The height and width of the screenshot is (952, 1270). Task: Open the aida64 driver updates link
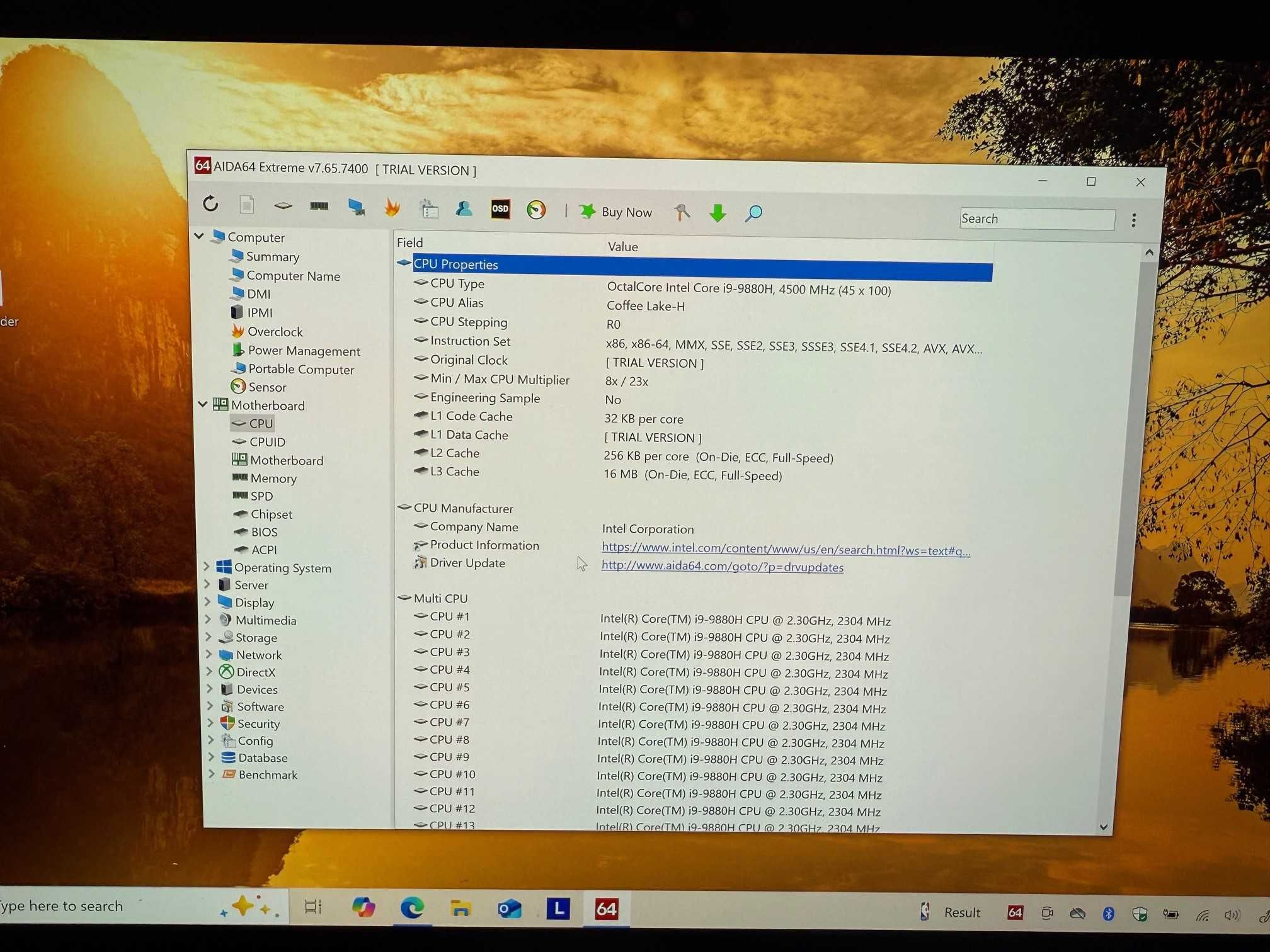tap(722, 567)
